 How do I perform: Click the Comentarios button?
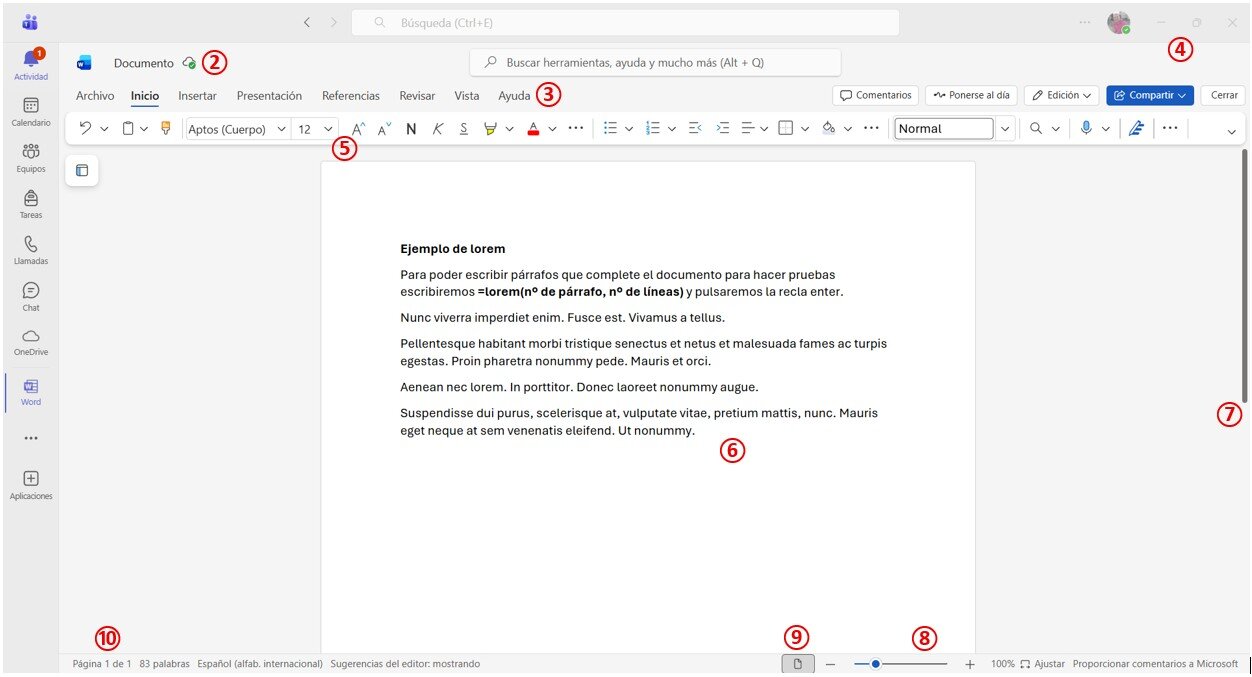[x=876, y=95]
